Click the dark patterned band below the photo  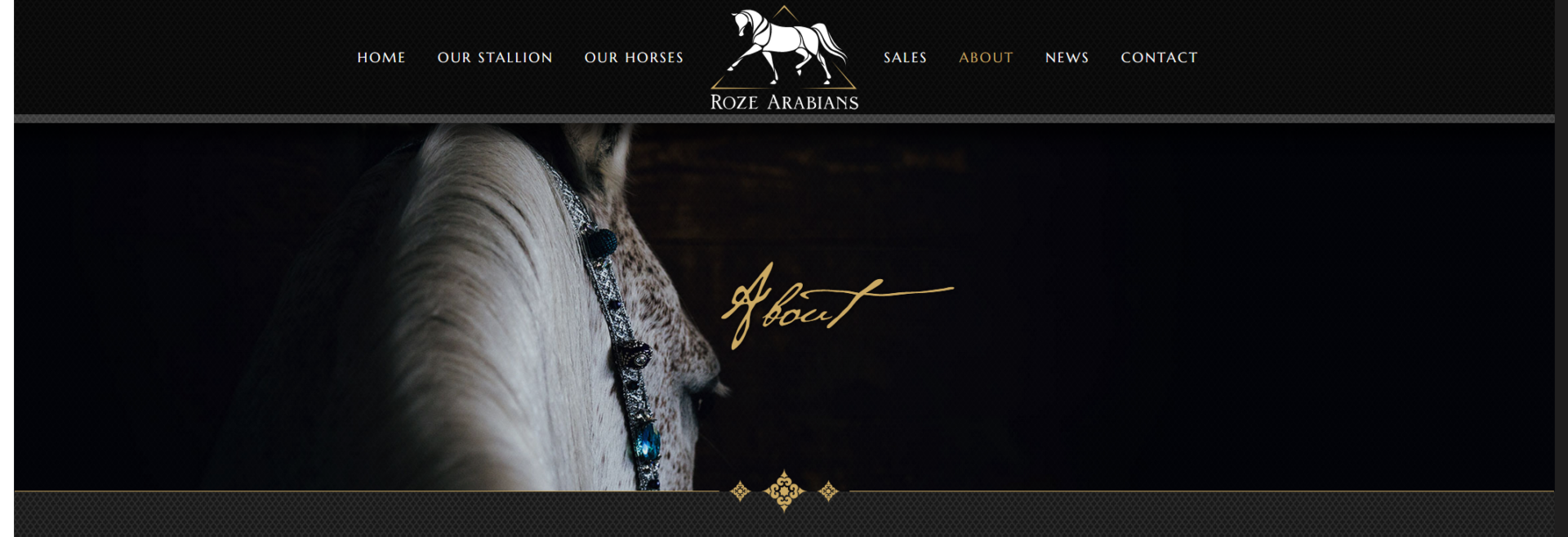(x=784, y=515)
